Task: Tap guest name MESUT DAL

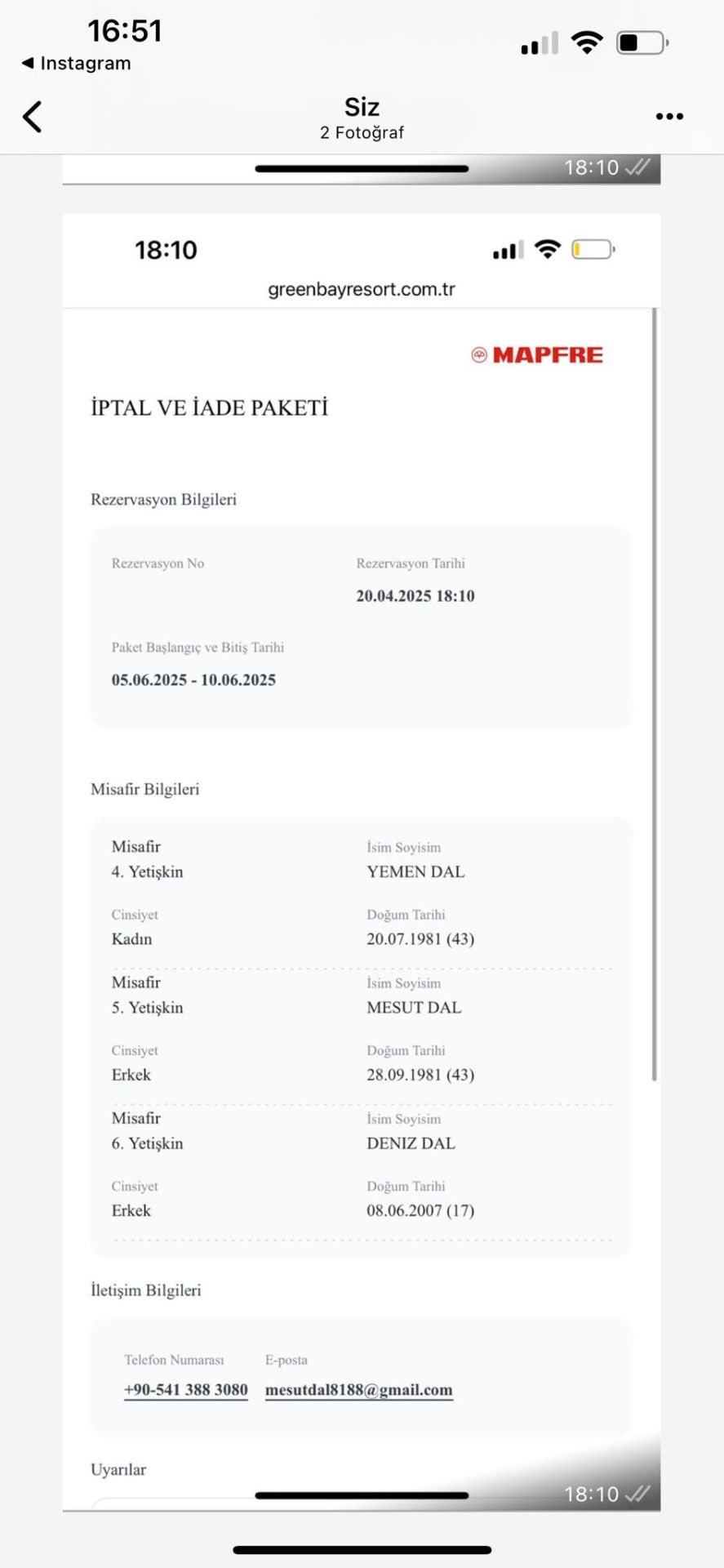Action: (414, 1008)
